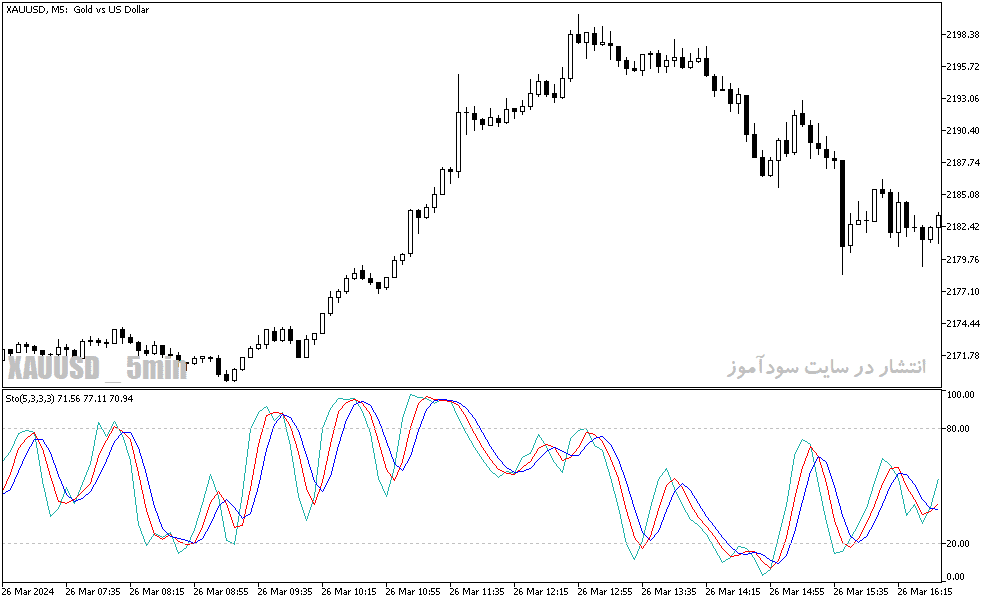The image size is (994, 603).
Task: Click the 2185.08 price axis label
Action: coord(962,195)
